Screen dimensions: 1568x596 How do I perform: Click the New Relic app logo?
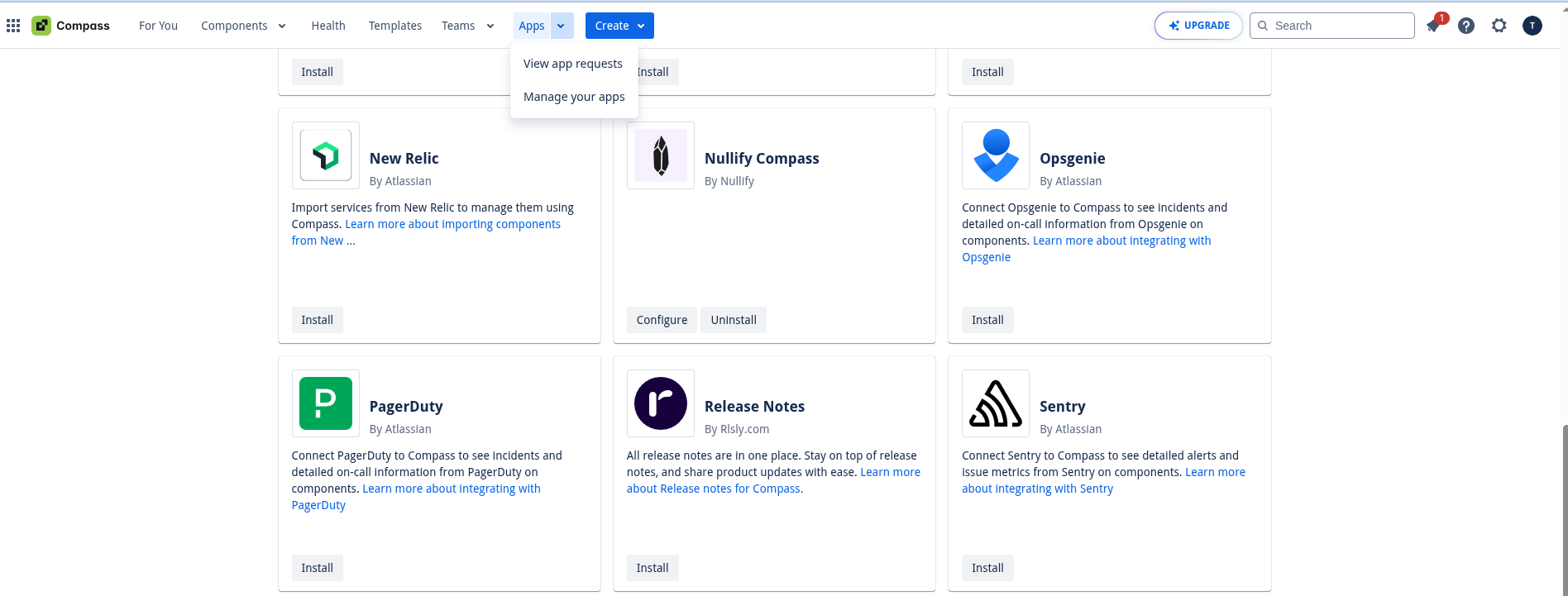coord(326,155)
